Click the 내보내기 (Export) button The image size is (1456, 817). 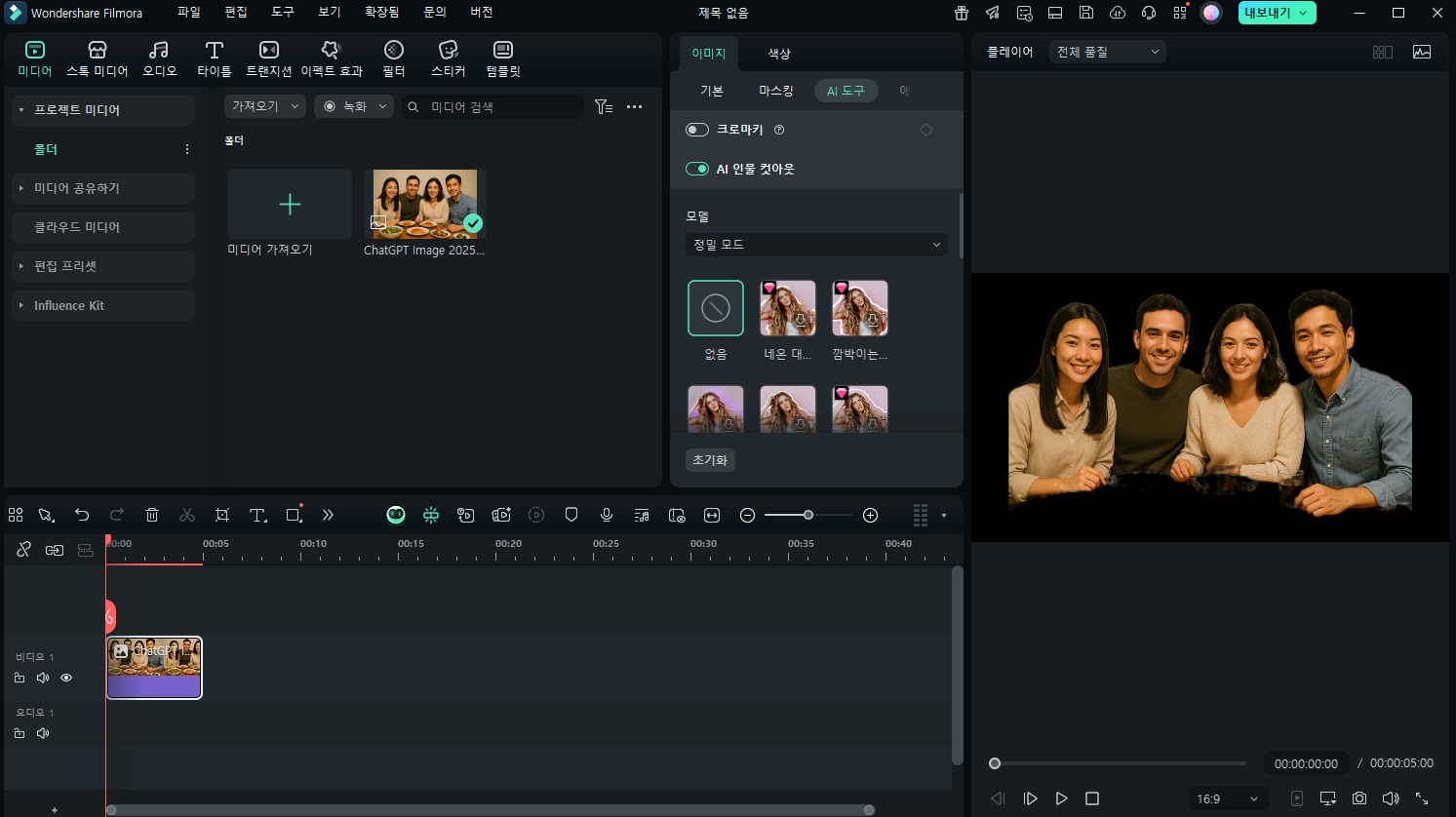[x=1277, y=13]
